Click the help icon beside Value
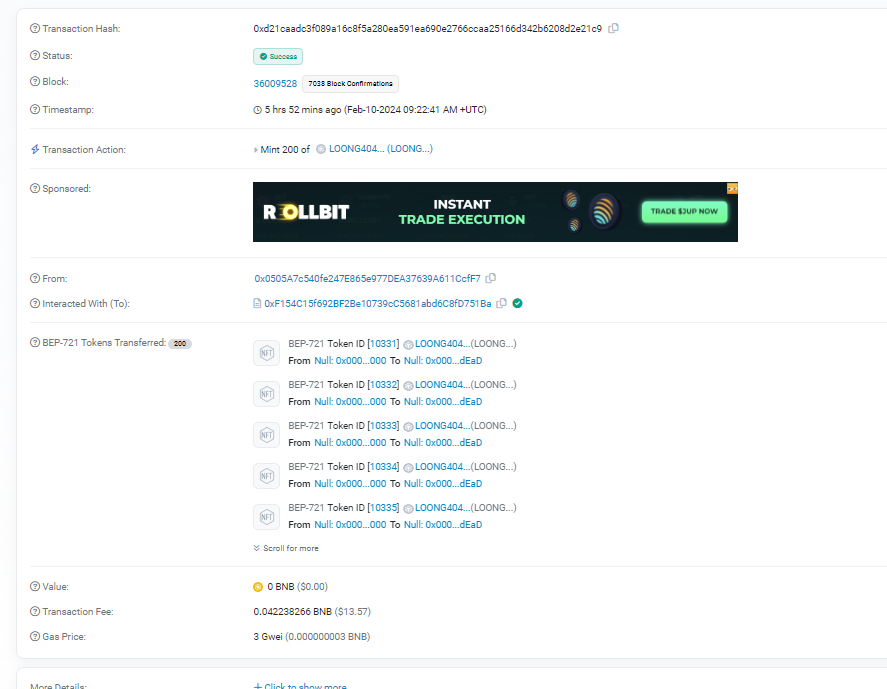Screen dimensions: 887x689 click(x=35, y=587)
